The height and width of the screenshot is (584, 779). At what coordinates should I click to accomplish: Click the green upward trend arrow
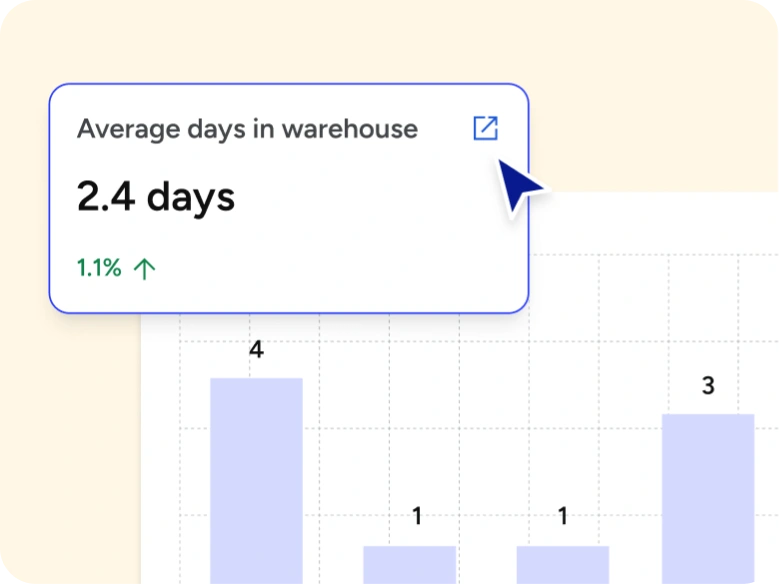(145, 268)
